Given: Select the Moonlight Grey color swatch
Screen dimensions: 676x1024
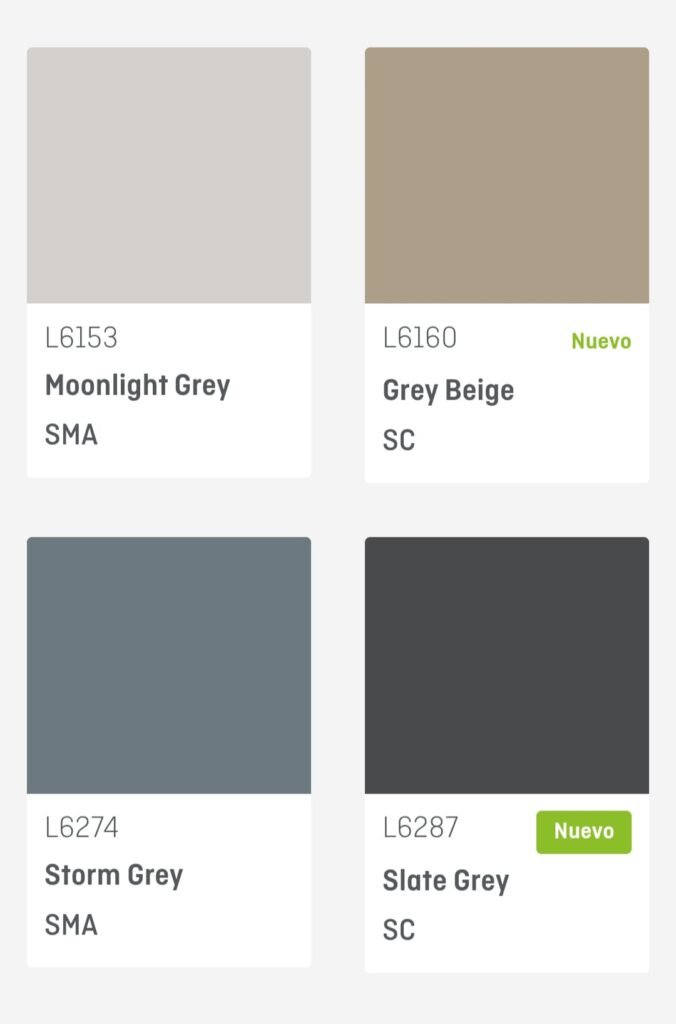Looking at the screenshot, I should tap(169, 175).
